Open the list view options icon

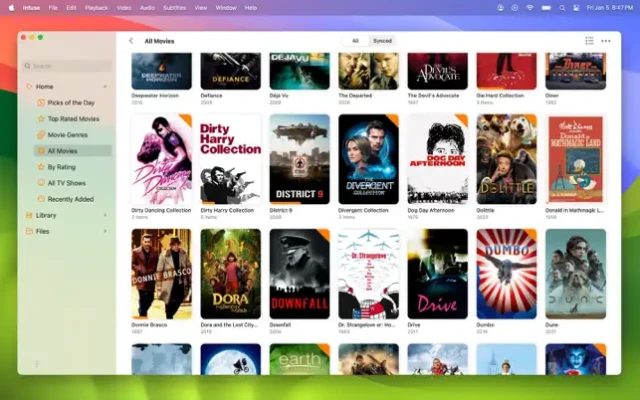pyautogui.click(x=589, y=41)
